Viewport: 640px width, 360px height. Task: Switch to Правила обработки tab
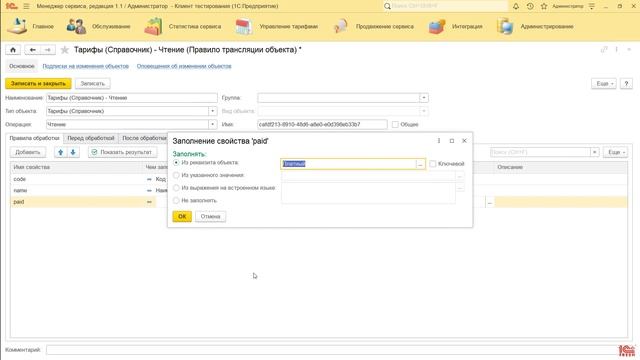(35, 138)
